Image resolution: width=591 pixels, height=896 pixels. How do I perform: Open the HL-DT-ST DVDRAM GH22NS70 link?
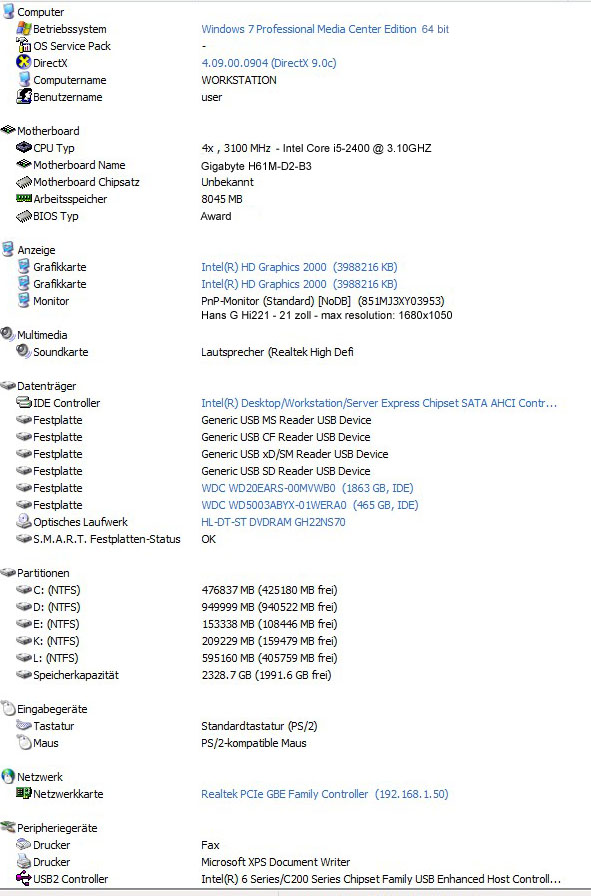(x=273, y=522)
